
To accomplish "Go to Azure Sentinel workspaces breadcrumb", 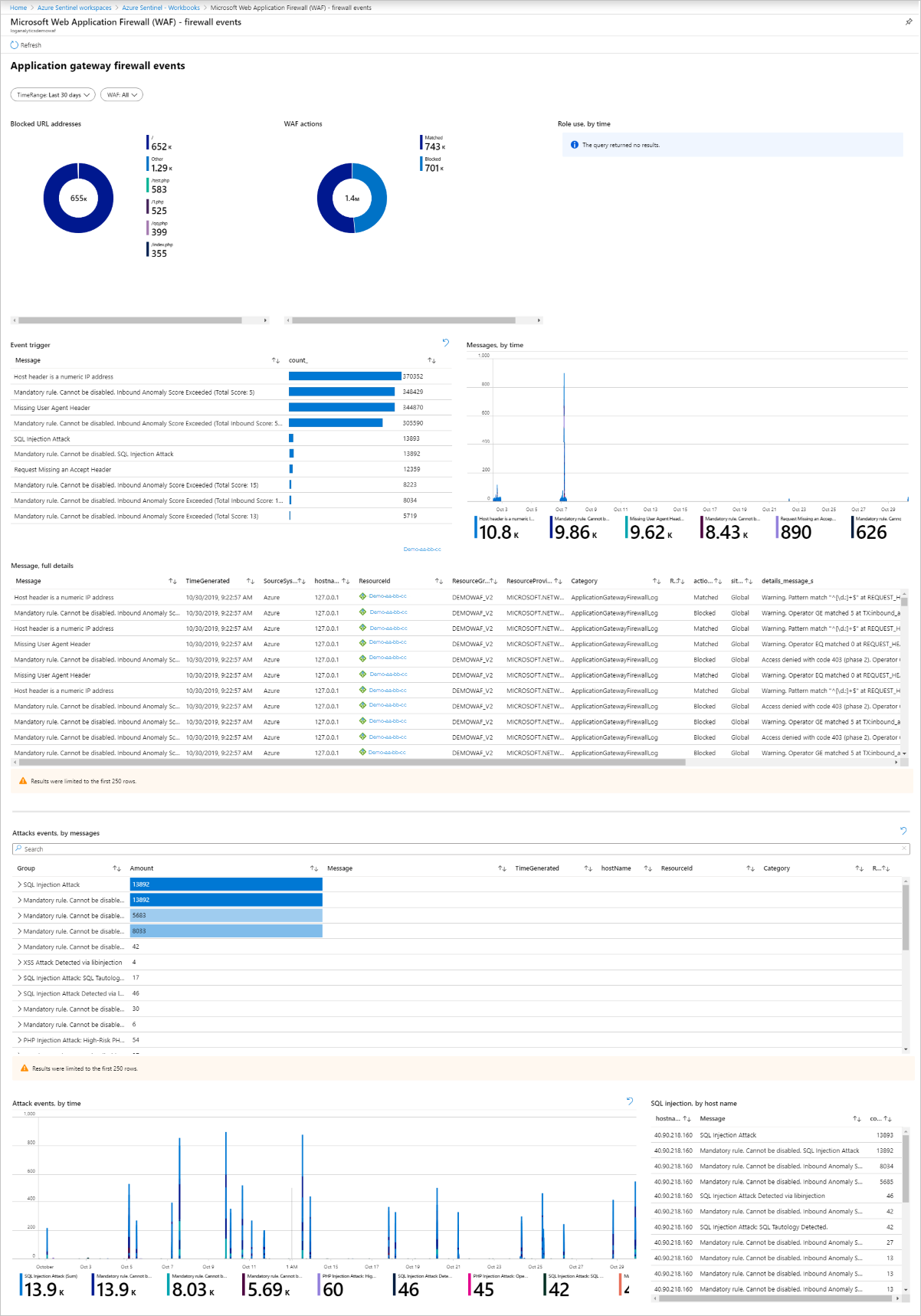I will [x=74, y=8].
